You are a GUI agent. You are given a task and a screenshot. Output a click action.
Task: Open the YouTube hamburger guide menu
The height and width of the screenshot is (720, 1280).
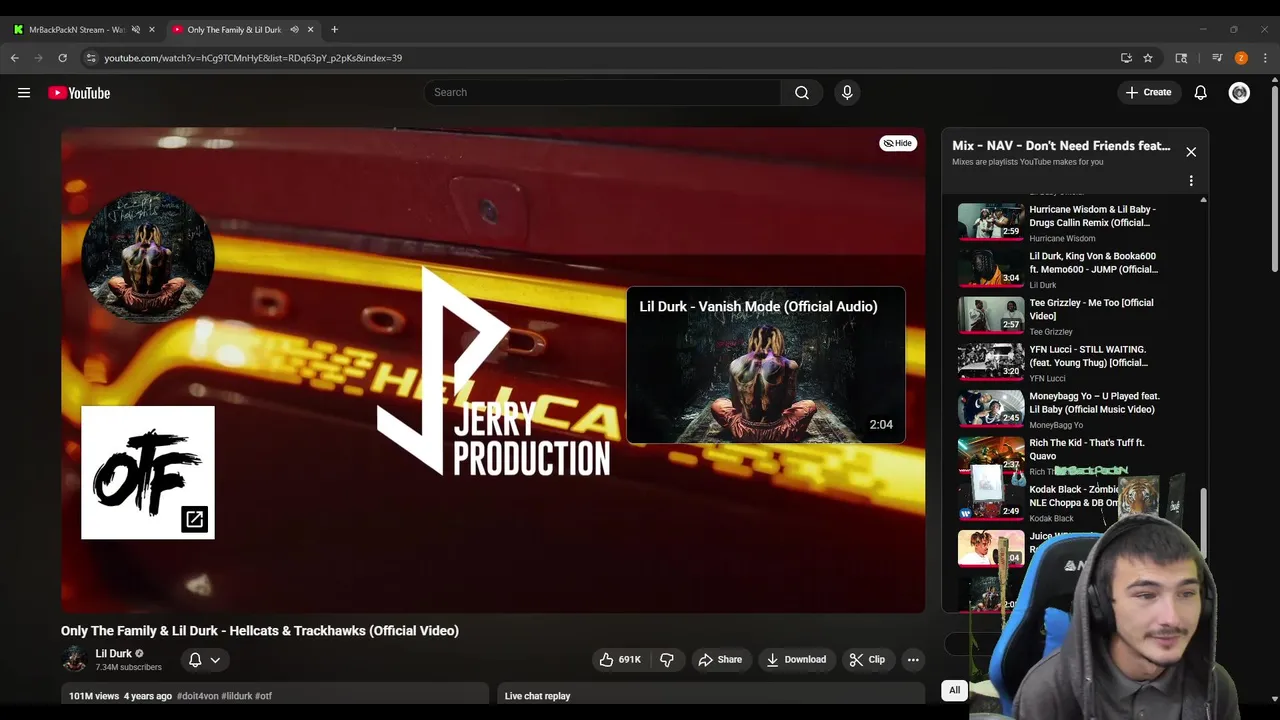pos(24,93)
